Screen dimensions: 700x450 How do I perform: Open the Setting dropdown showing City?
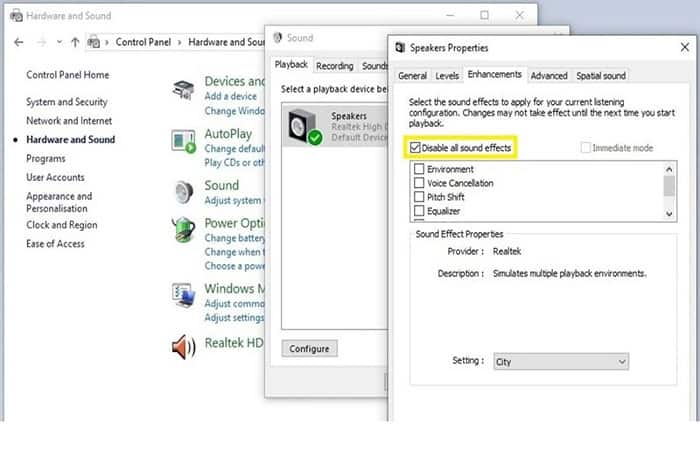point(561,362)
